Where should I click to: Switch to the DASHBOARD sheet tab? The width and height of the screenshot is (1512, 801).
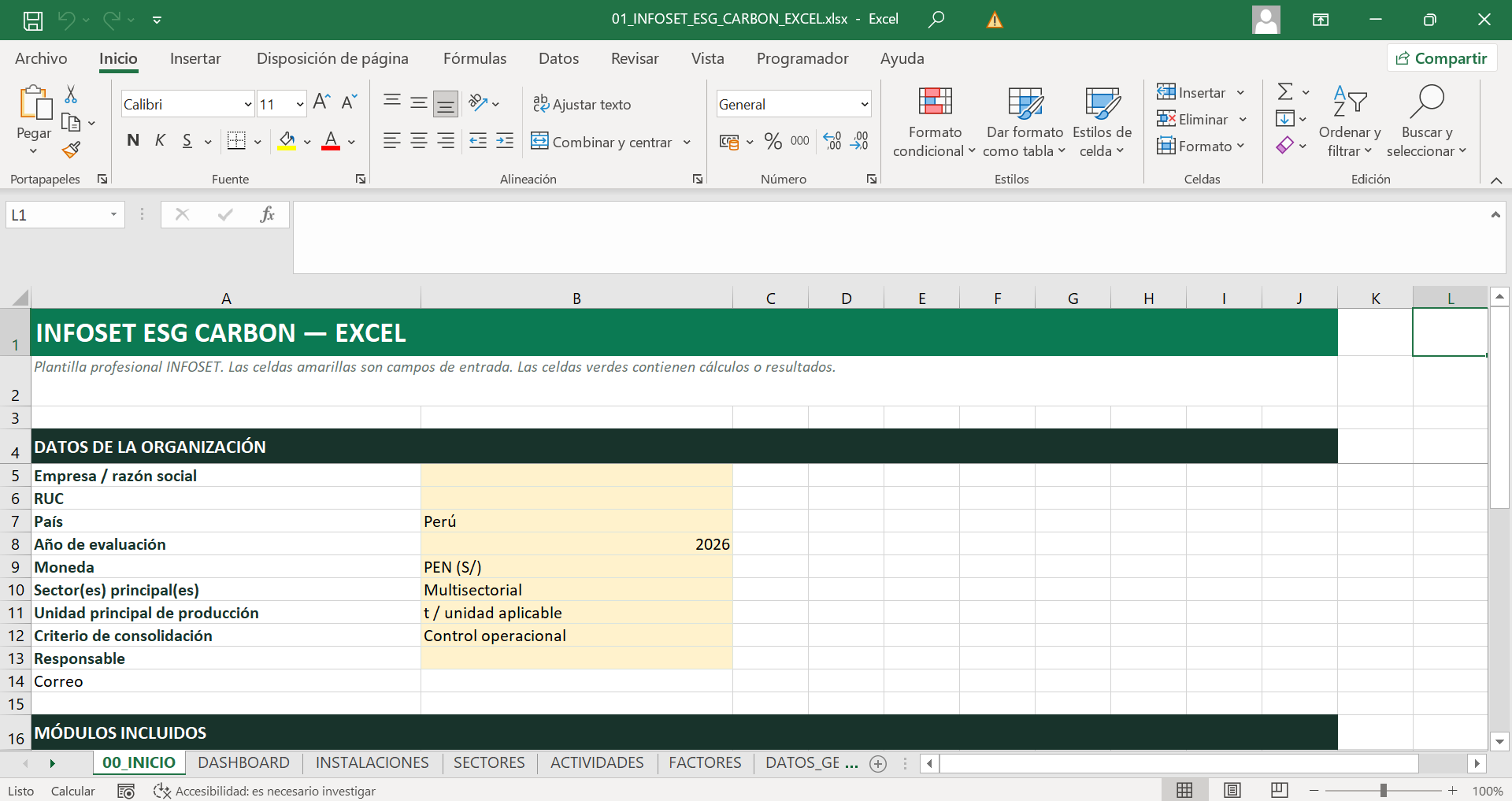coord(243,762)
